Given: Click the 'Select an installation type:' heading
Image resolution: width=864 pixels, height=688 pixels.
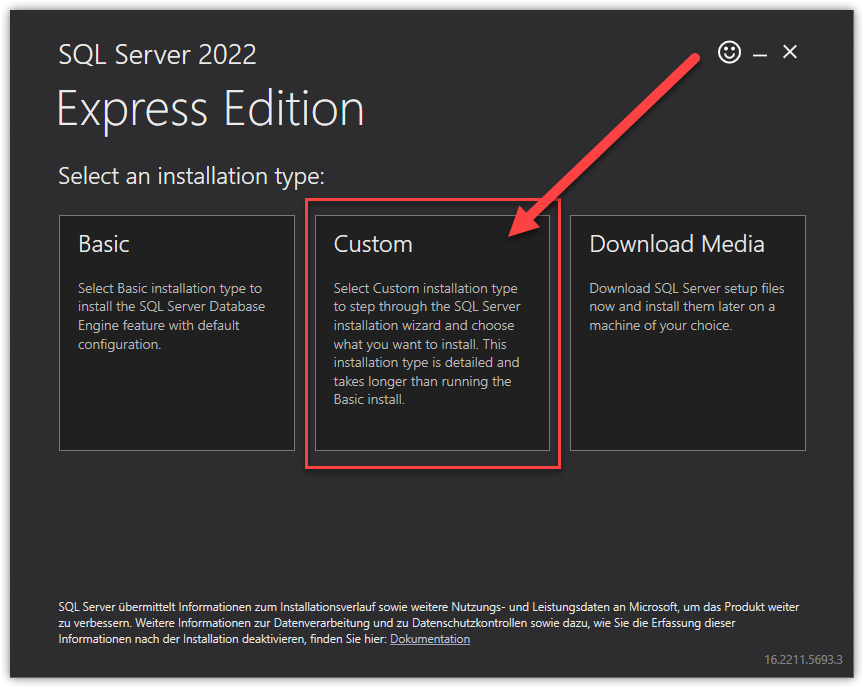Looking at the screenshot, I should [x=191, y=176].
